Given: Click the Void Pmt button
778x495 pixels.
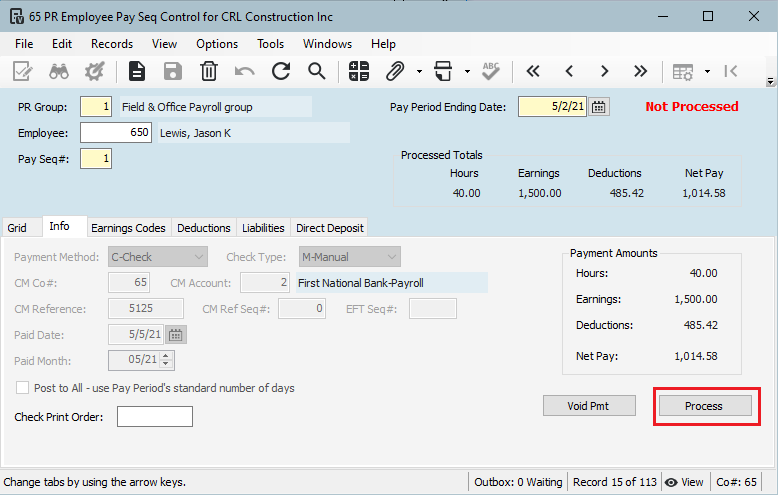Looking at the screenshot, I should pos(589,406).
